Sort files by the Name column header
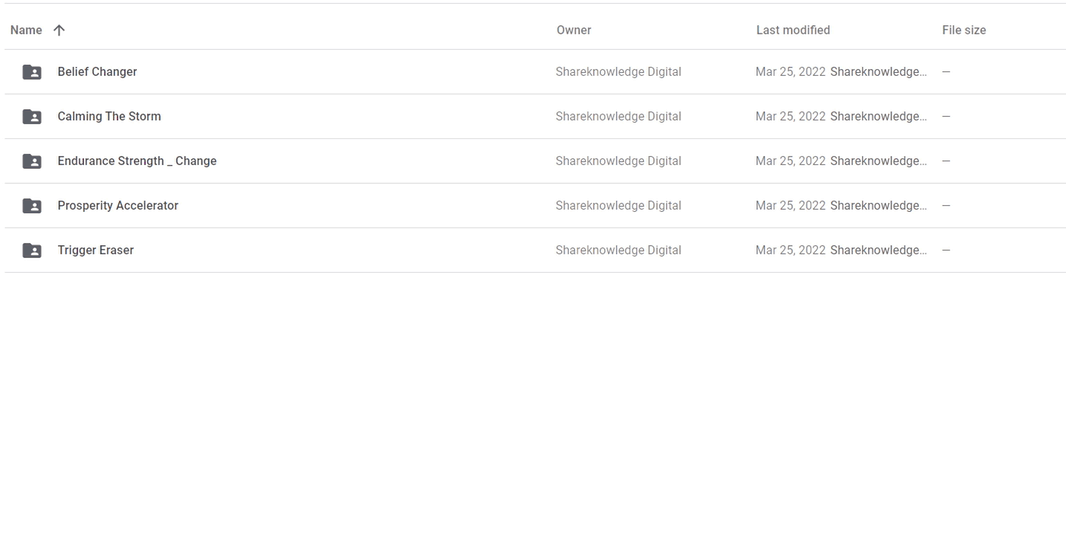Image resolution: width=1066 pixels, height=556 pixels. tap(26, 30)
